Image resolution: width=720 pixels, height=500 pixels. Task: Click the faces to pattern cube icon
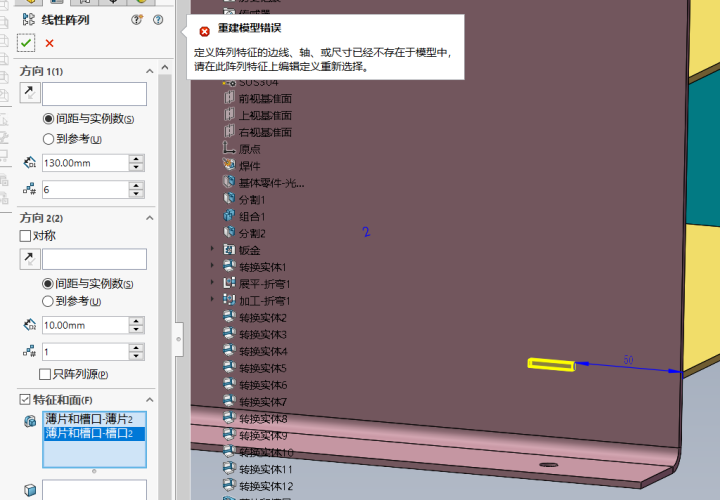(30, 490)
